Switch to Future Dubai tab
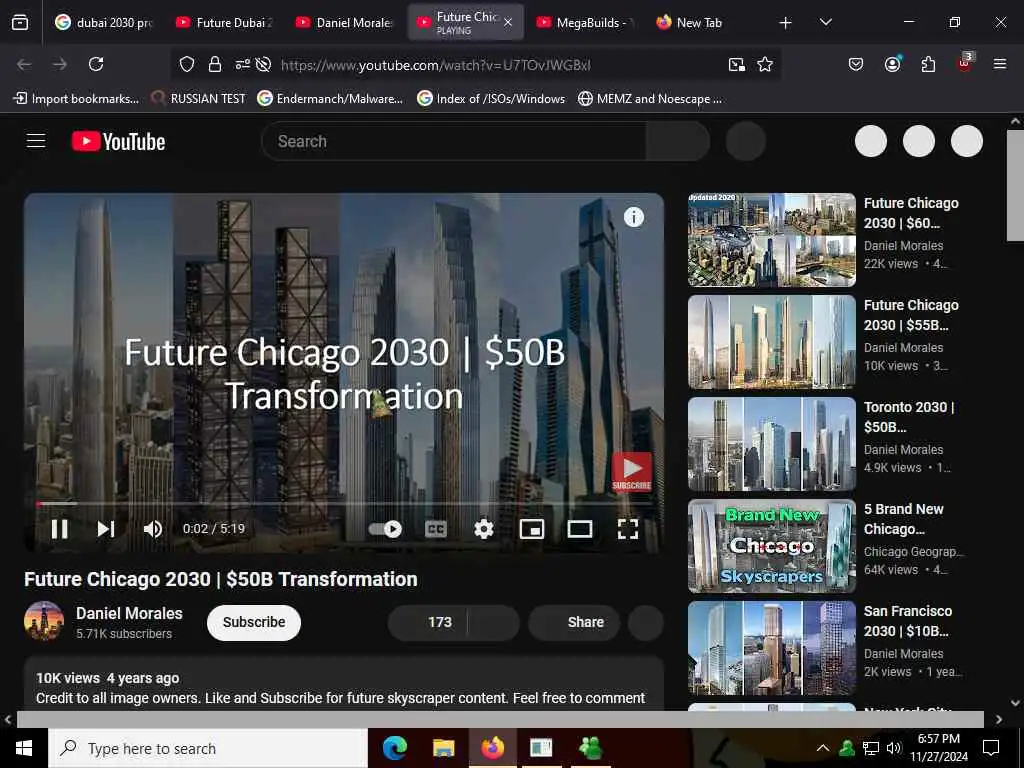 224,22
